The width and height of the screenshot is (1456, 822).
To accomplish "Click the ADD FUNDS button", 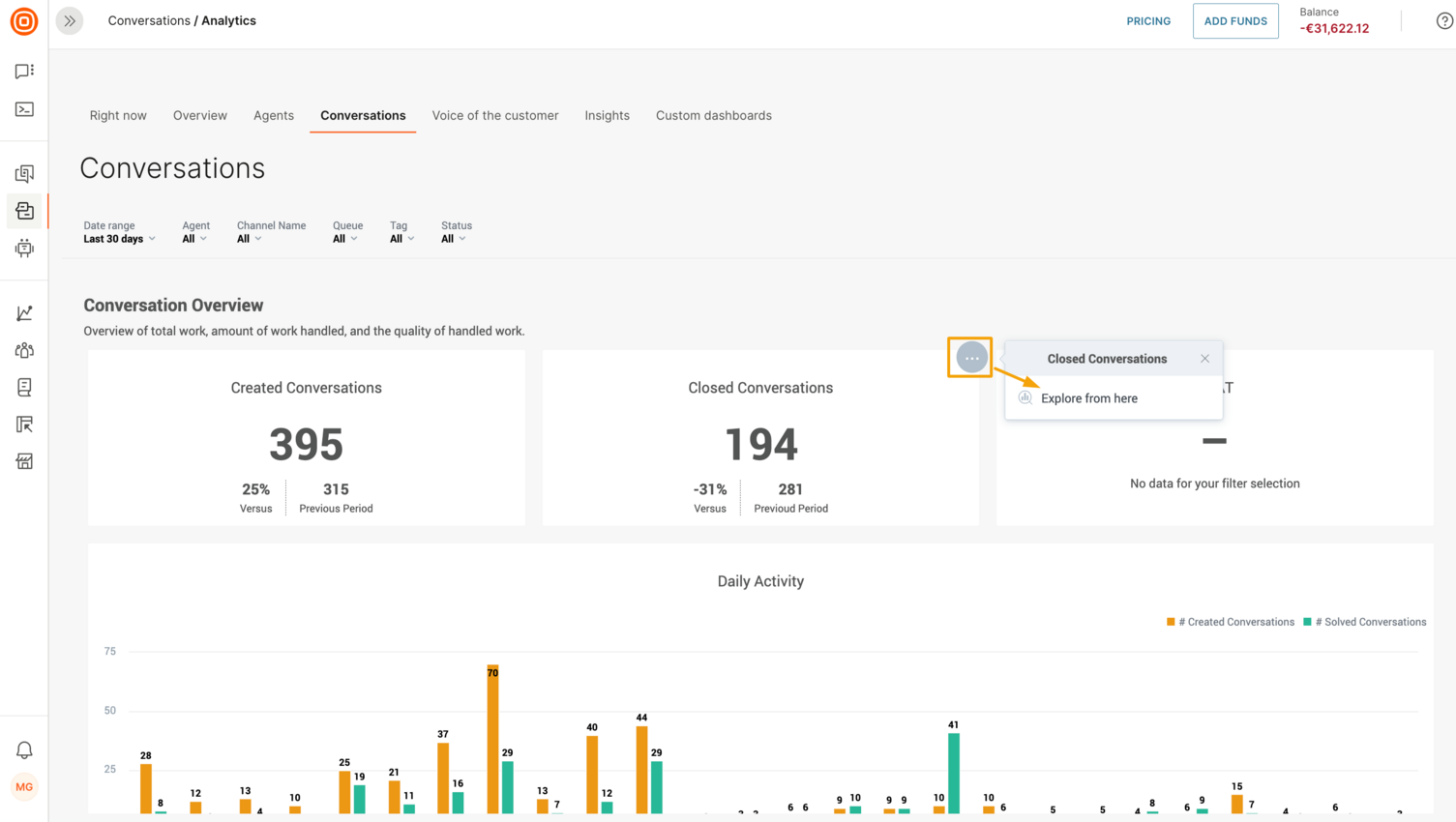I will (x=1235, y=20).
